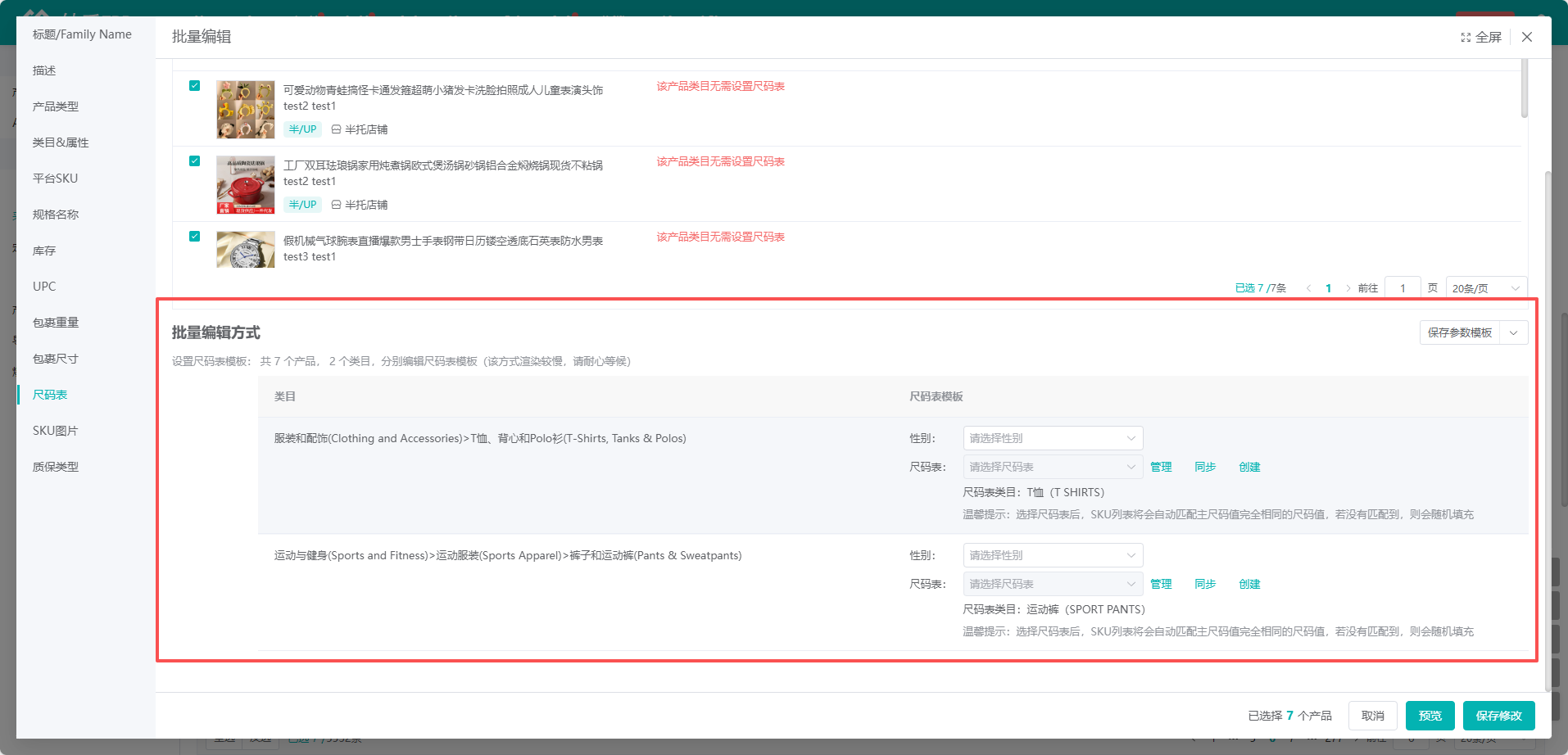The height and width of the screenshot is (755, 1568).
Task: Click the 半/UP tag of 发箍 product
Action: click(302, 129)
